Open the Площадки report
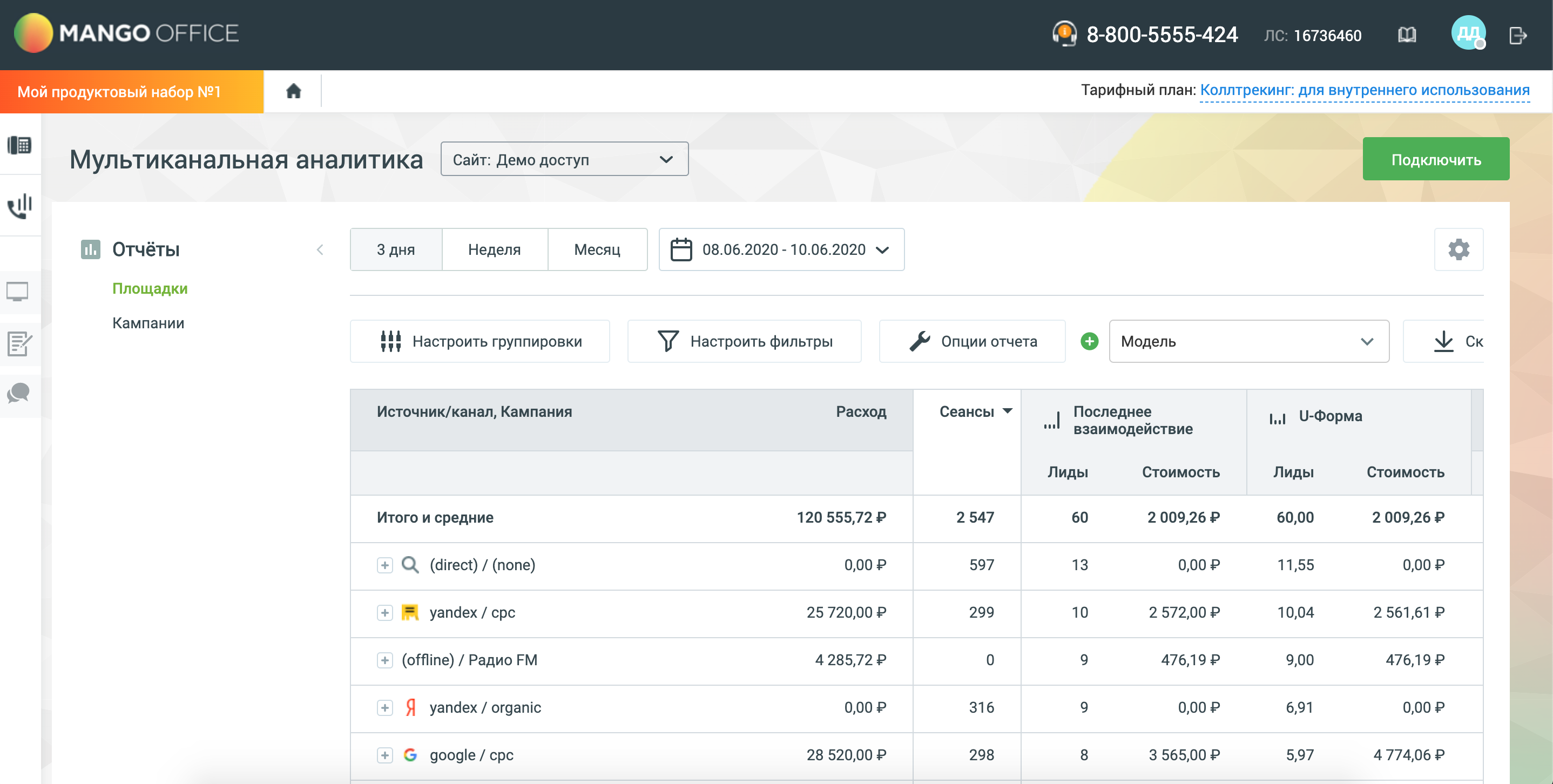 point(150,289)
